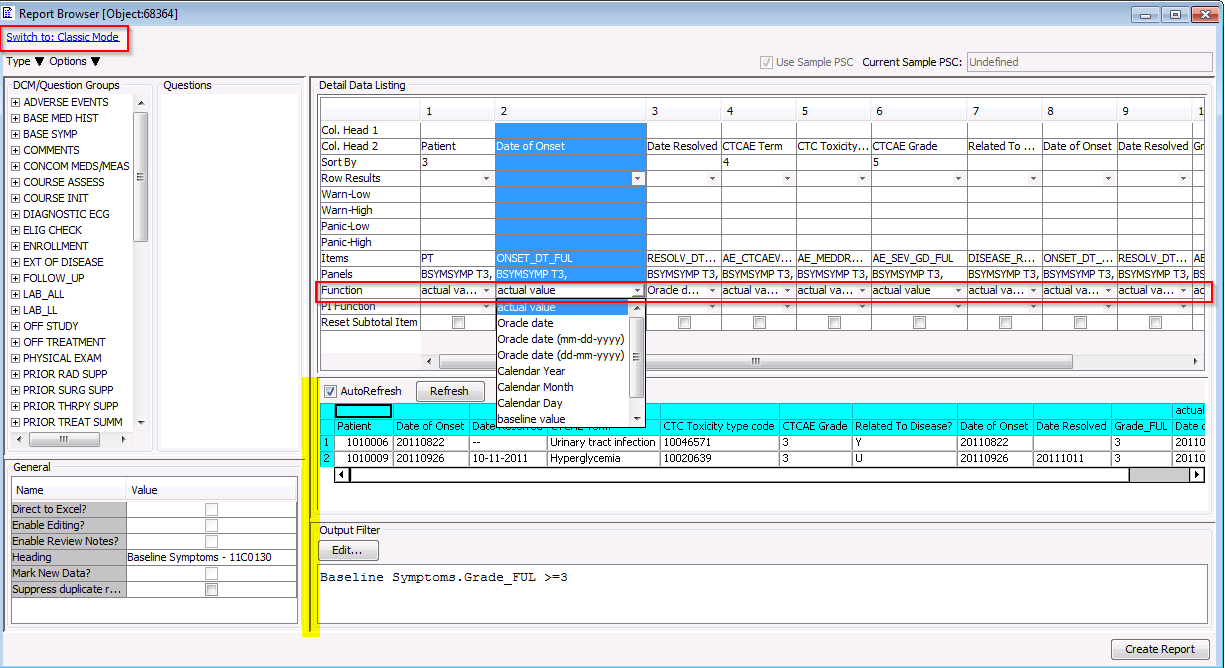
Task: Expand the ADVERSE EVENTS group
Action: pos(16,102)
